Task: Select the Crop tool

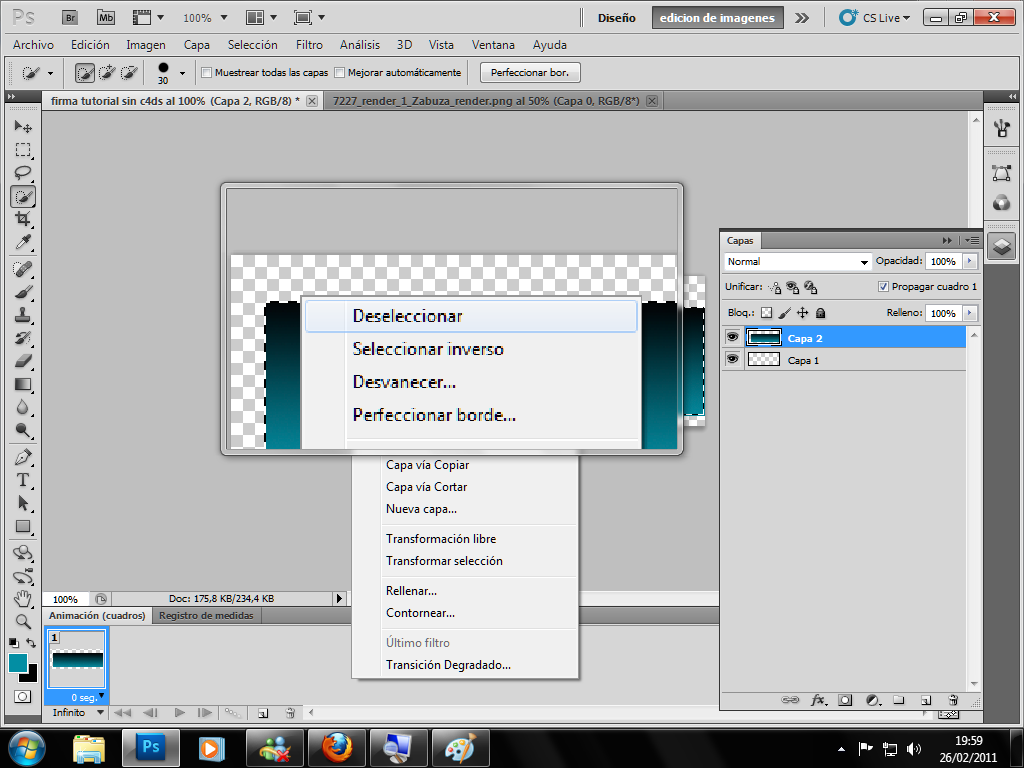Action: [x=23, y=219]
